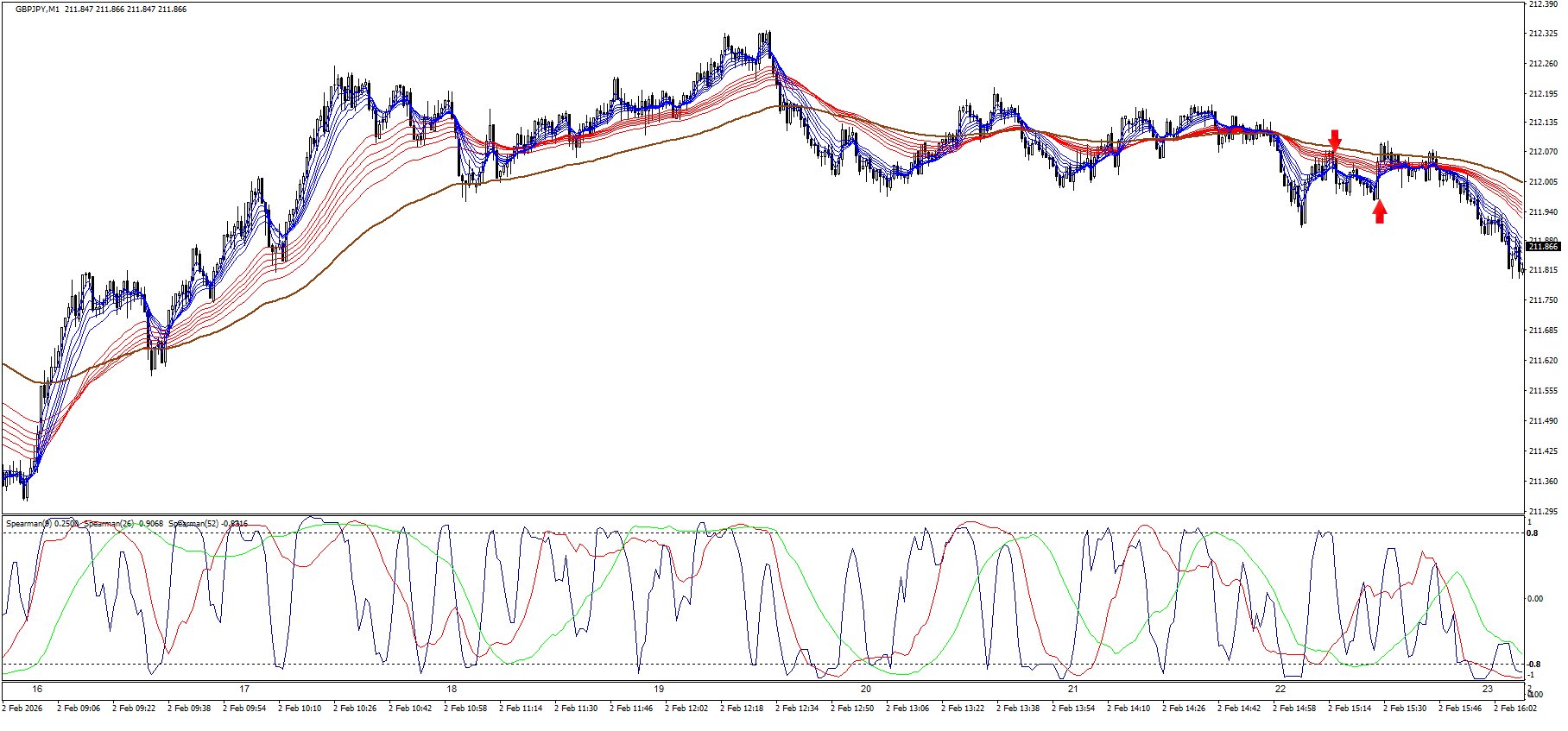Click period separator number 21
Image resolution: width=1568 pixels, height=731 pixels.
pyautogui.click(x=1073, y=690)
